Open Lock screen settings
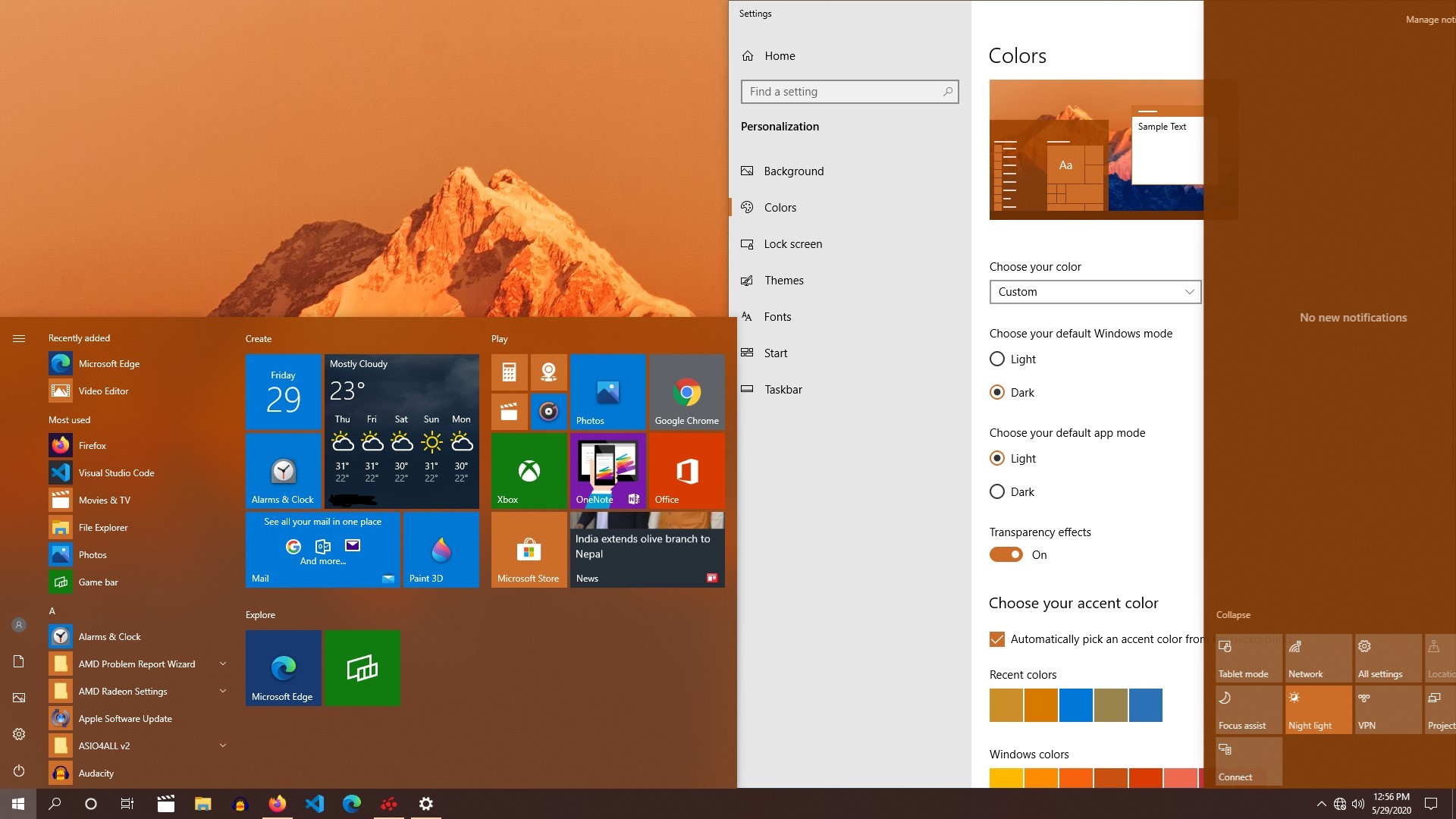 tap(792, 243)
